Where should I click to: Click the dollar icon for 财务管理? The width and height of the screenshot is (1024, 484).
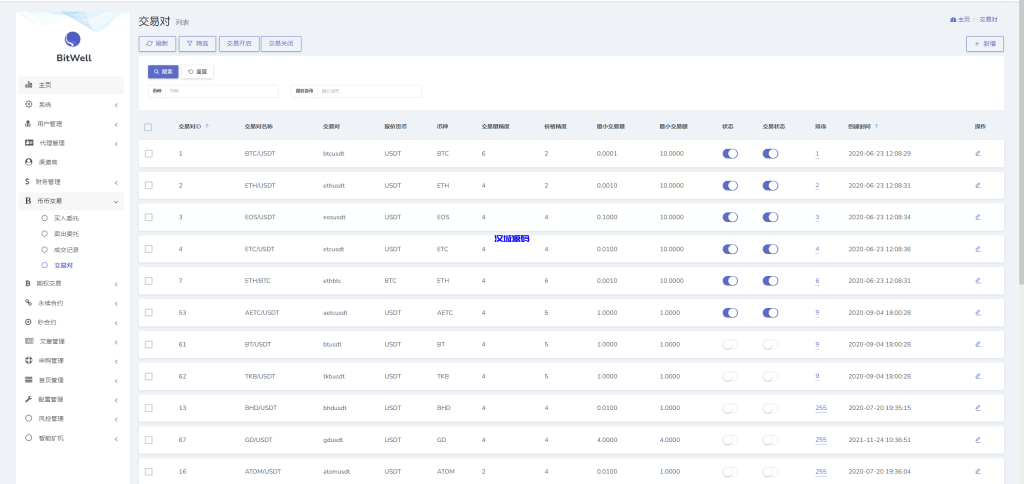28,182
